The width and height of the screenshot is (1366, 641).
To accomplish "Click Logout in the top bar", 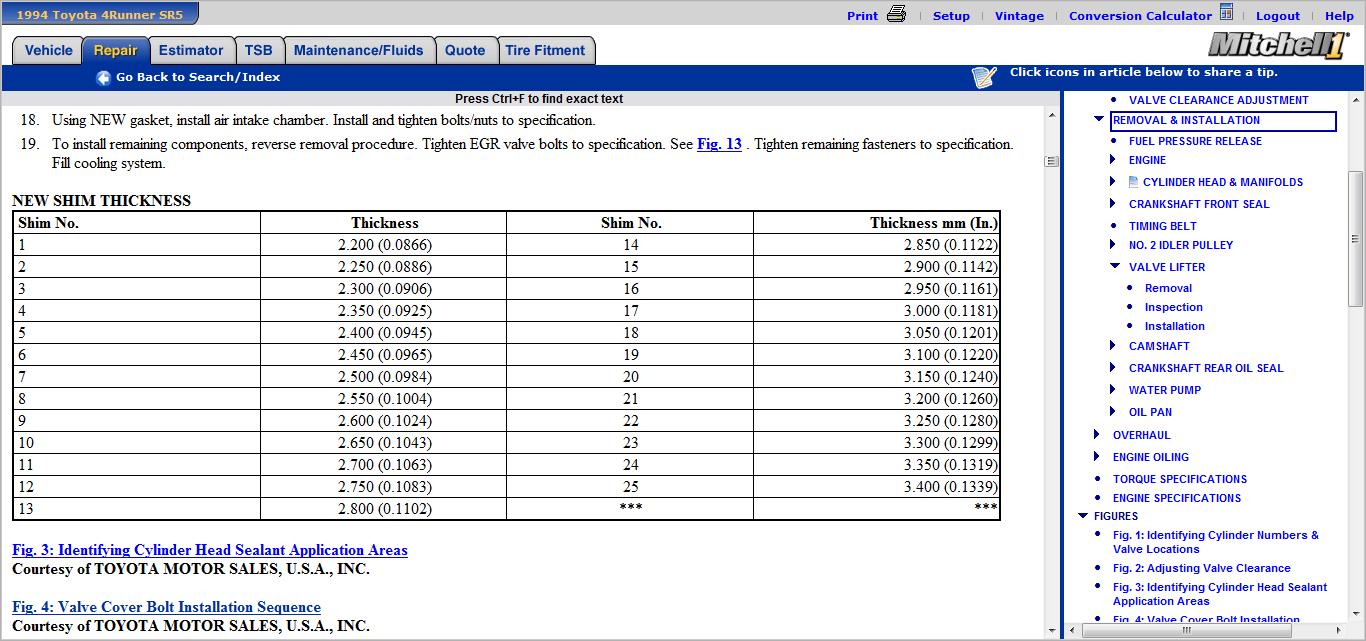I will (1278, 16).
